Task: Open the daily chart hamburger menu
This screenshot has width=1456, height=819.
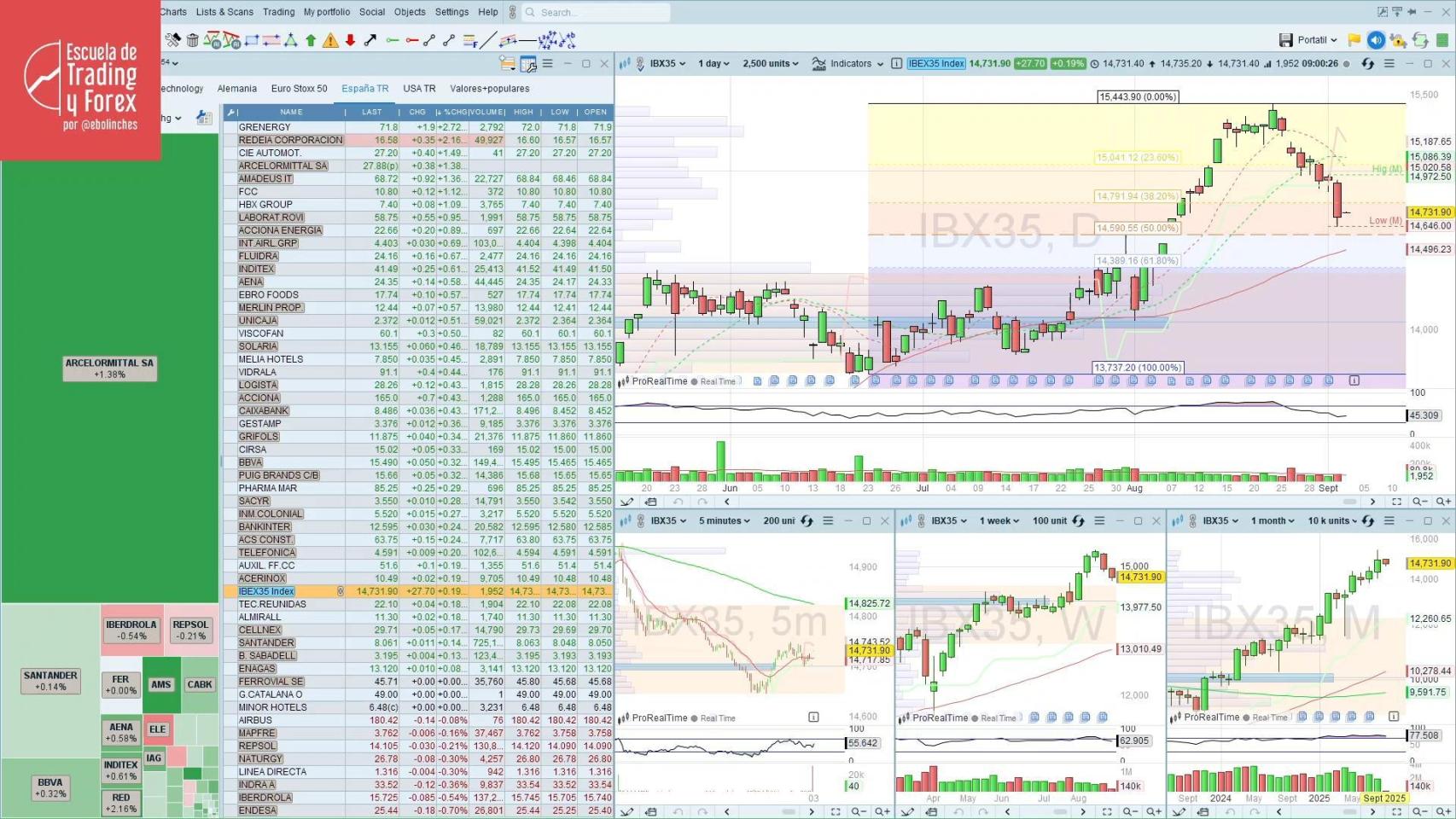Action: tap(1389, 63)
